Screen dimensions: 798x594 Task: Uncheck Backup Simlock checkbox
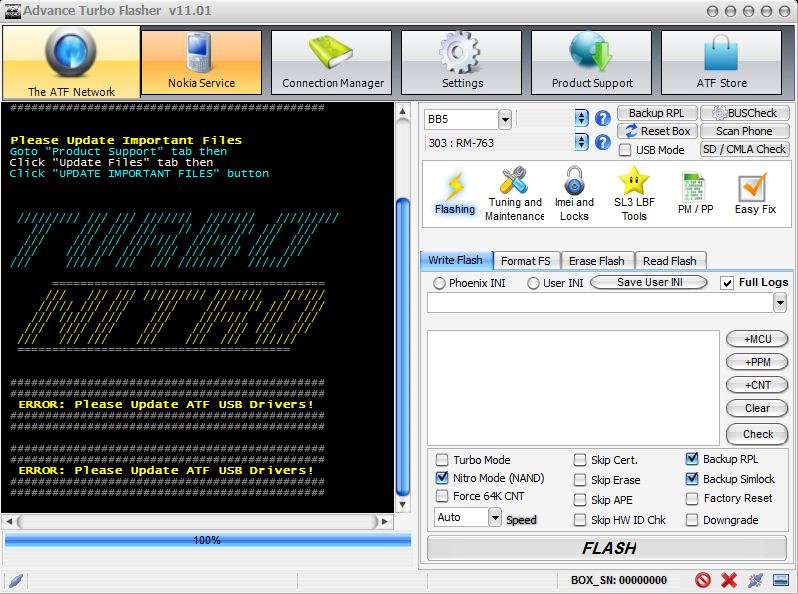click(x=692, y=478)
